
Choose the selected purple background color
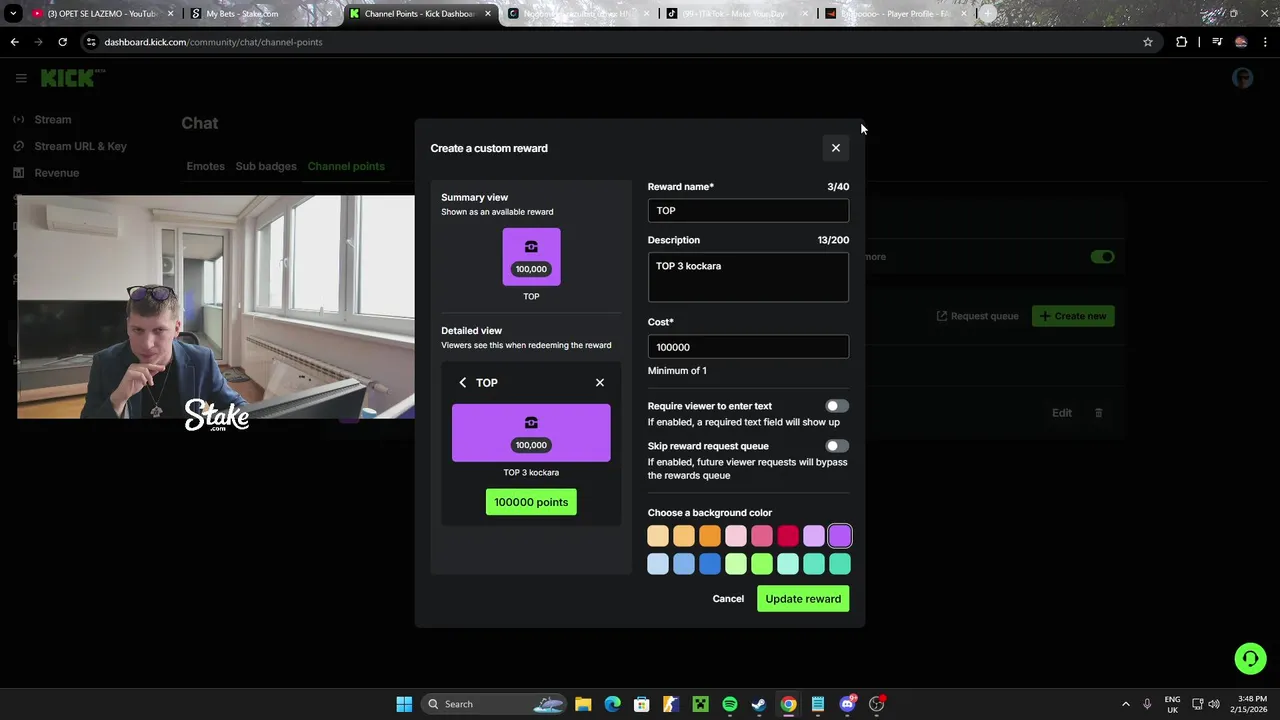840,537
